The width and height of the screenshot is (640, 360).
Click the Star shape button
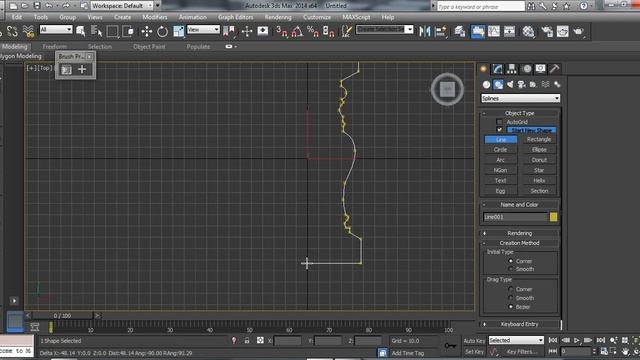(x=539, y=170)
